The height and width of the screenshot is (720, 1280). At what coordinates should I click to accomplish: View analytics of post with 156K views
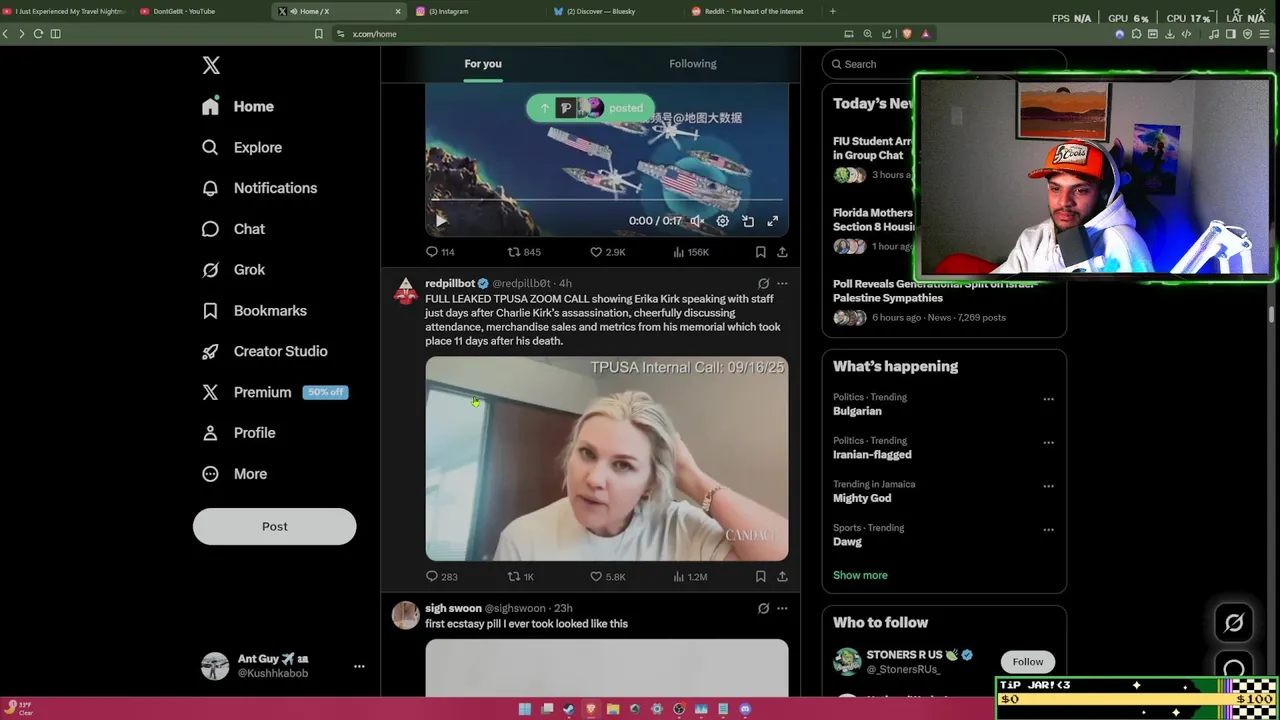691,252
